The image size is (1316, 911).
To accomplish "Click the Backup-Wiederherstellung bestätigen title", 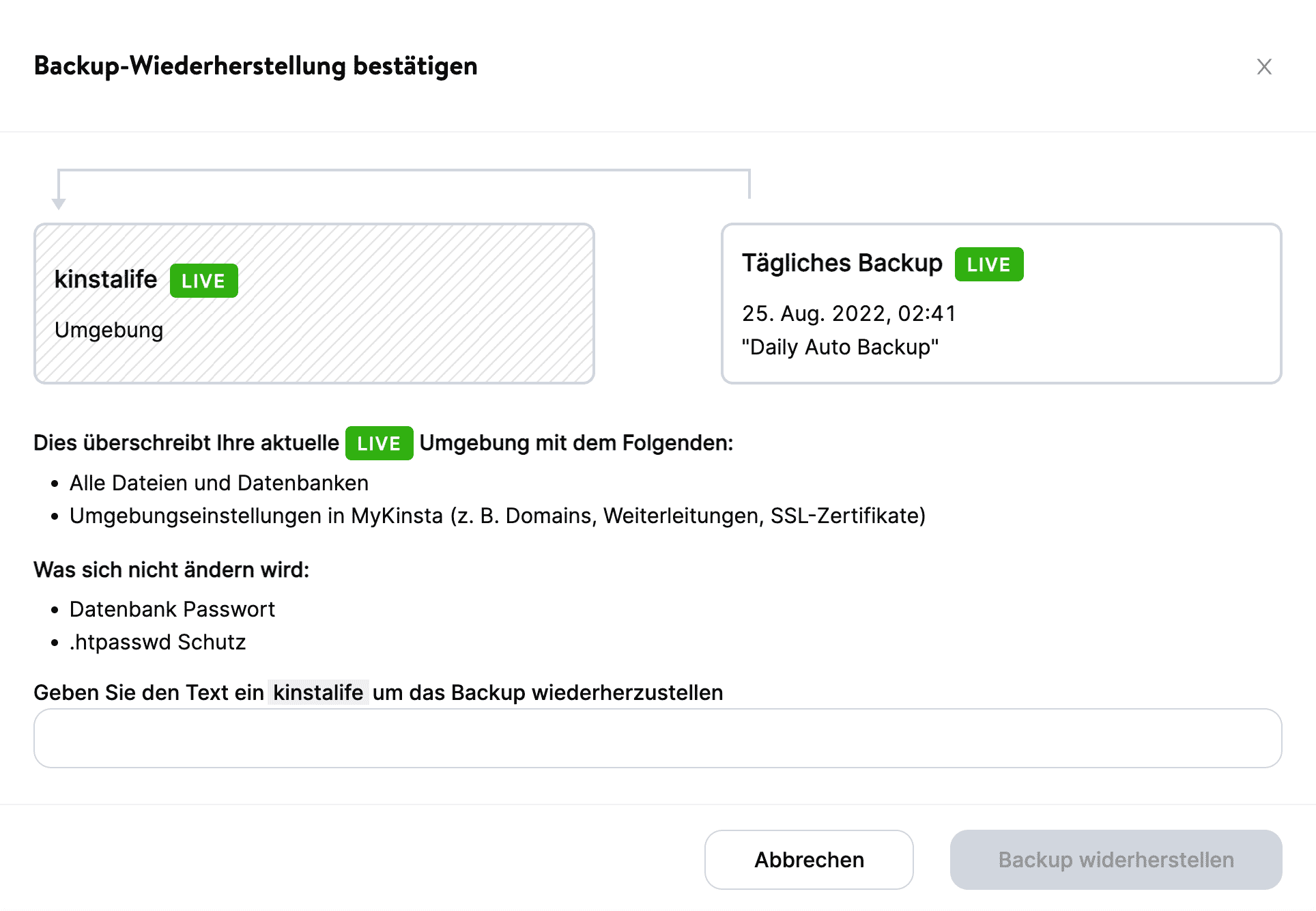I will 255,66.
